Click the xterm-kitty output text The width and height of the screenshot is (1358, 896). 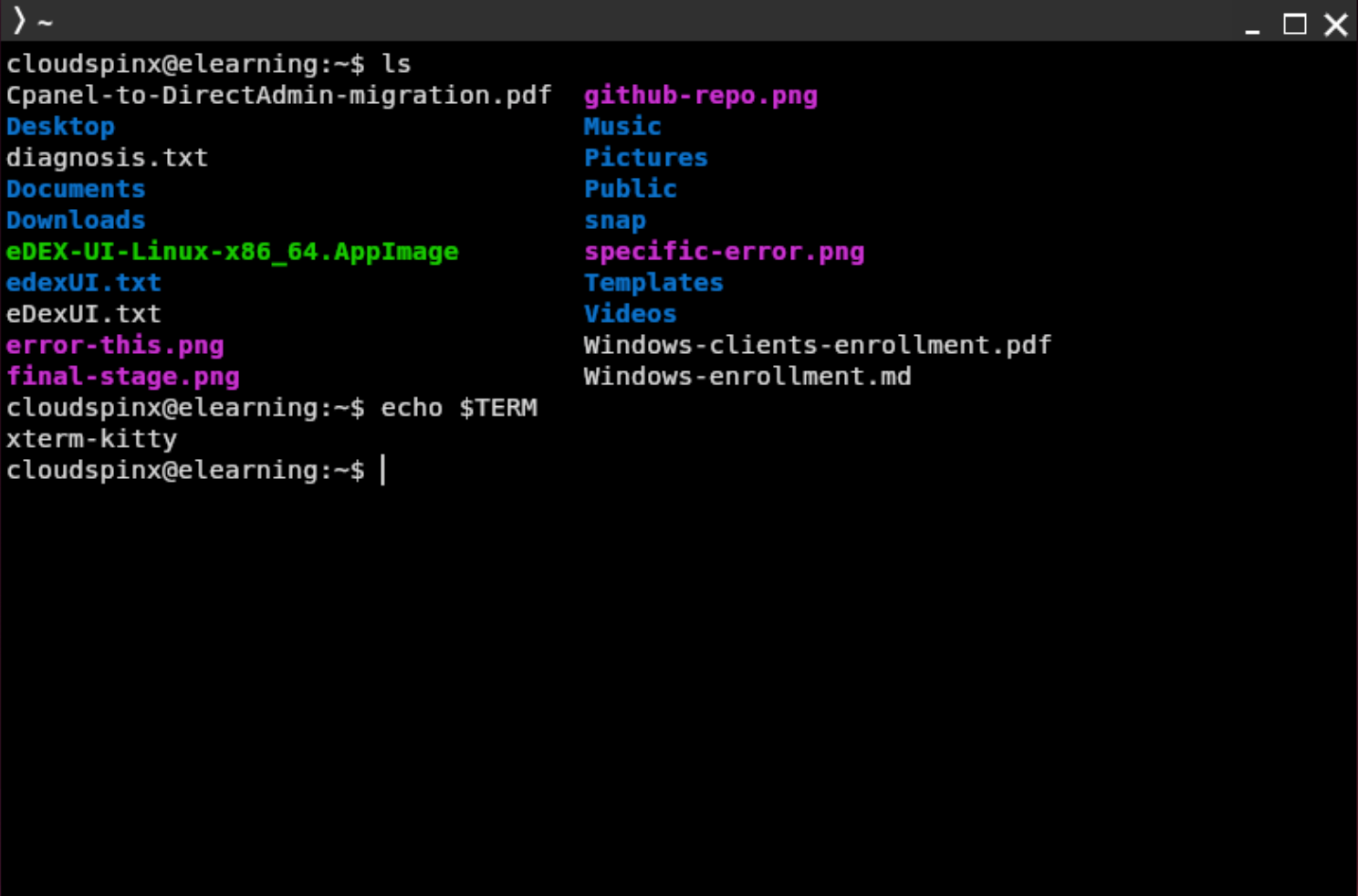90,439
